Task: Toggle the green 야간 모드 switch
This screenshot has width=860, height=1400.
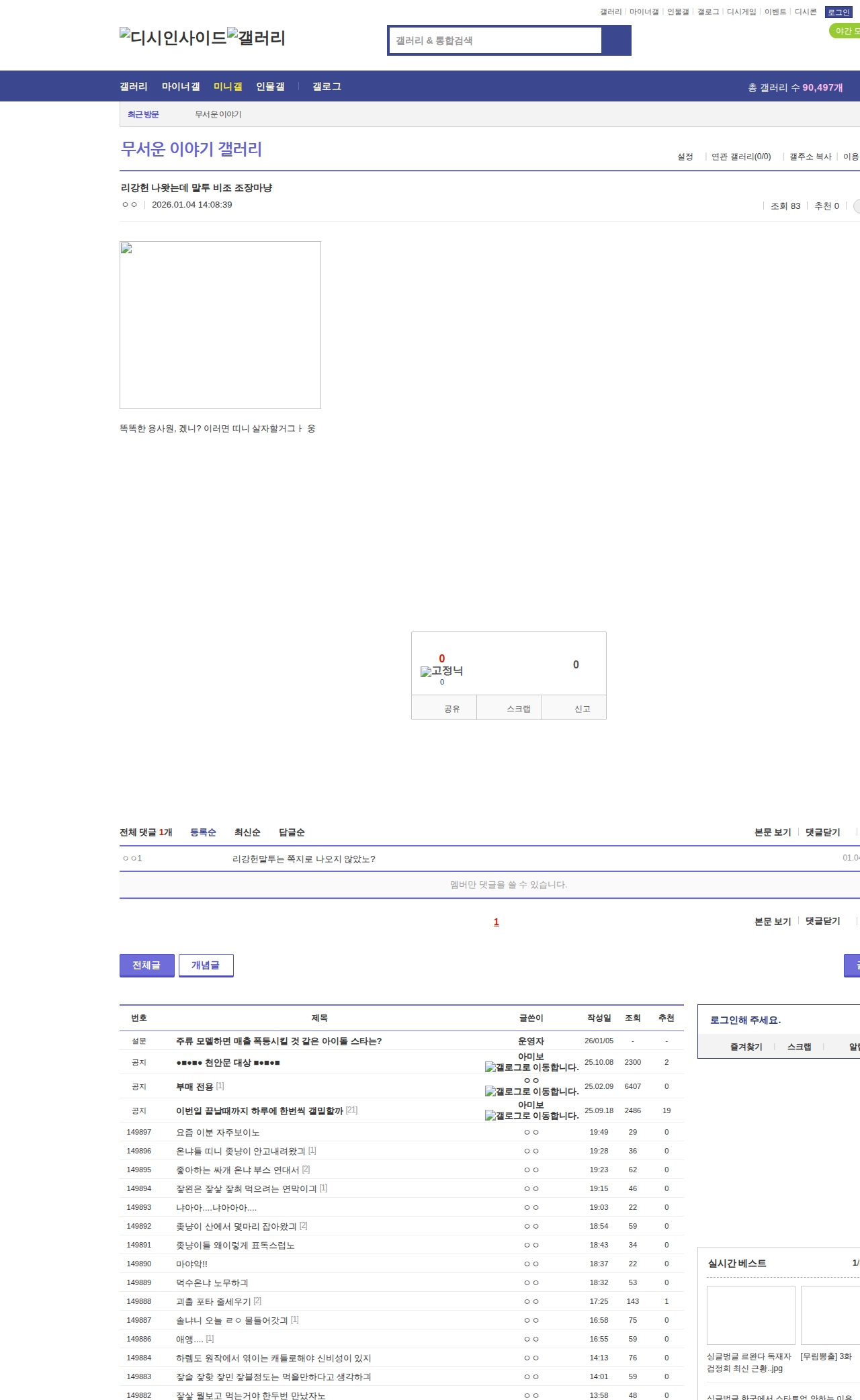Action: click(845, 31)
